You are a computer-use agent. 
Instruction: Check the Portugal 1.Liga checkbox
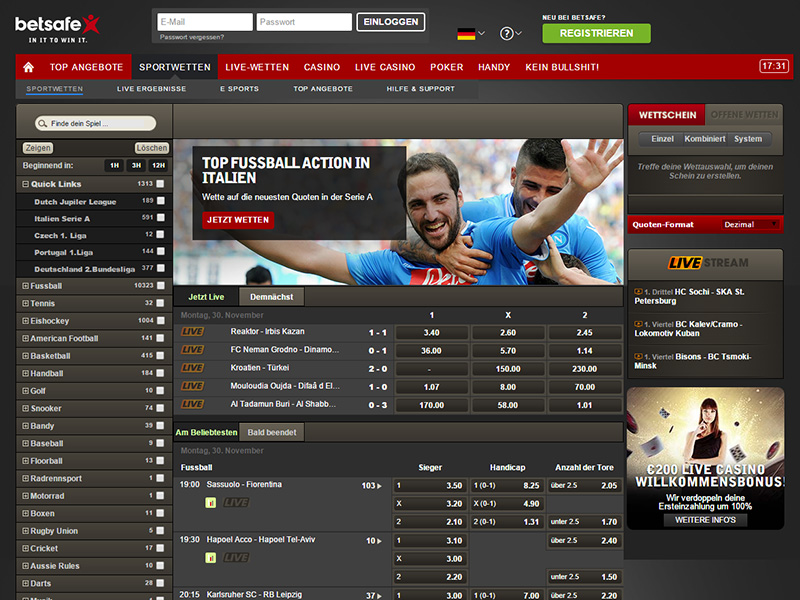(160, 252)
